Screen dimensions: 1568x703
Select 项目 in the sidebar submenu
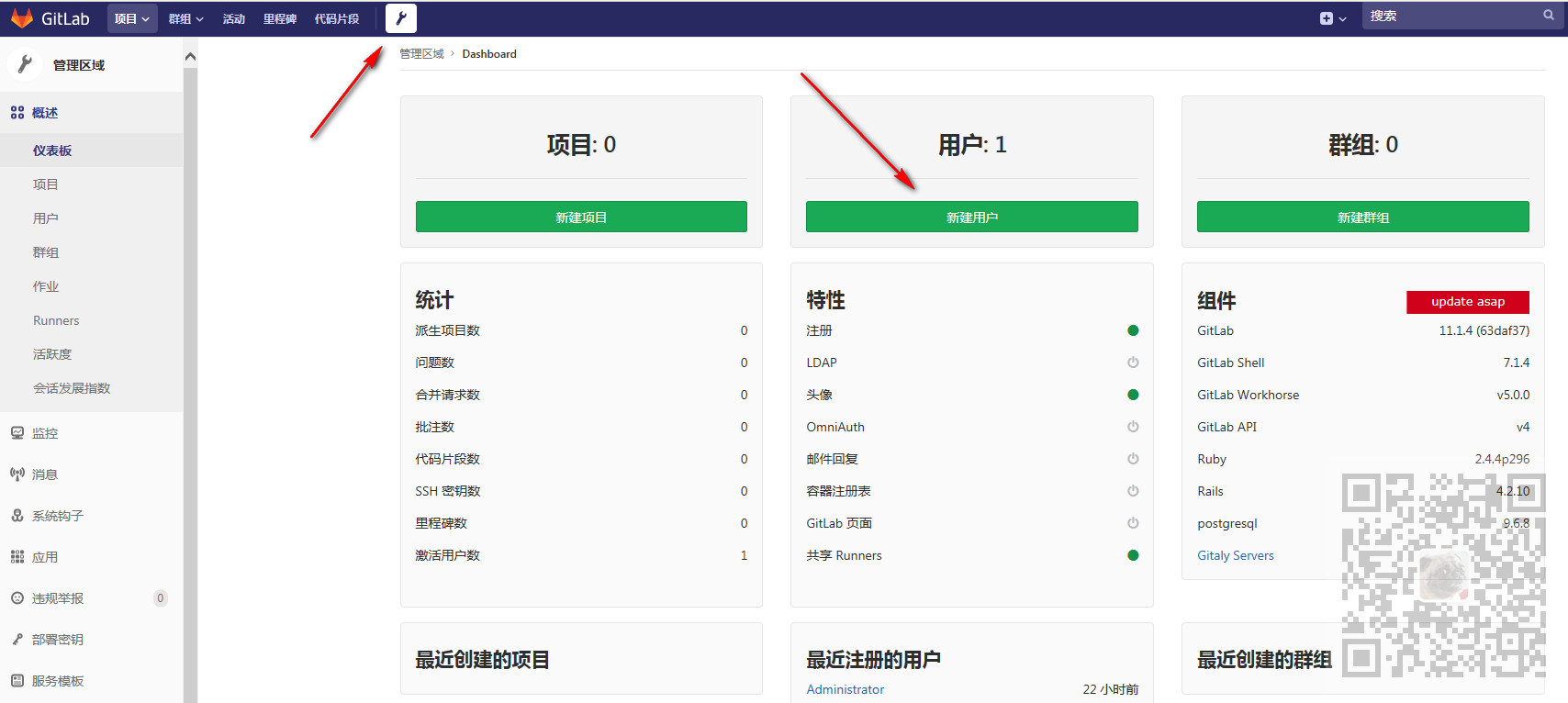(46, 184)
